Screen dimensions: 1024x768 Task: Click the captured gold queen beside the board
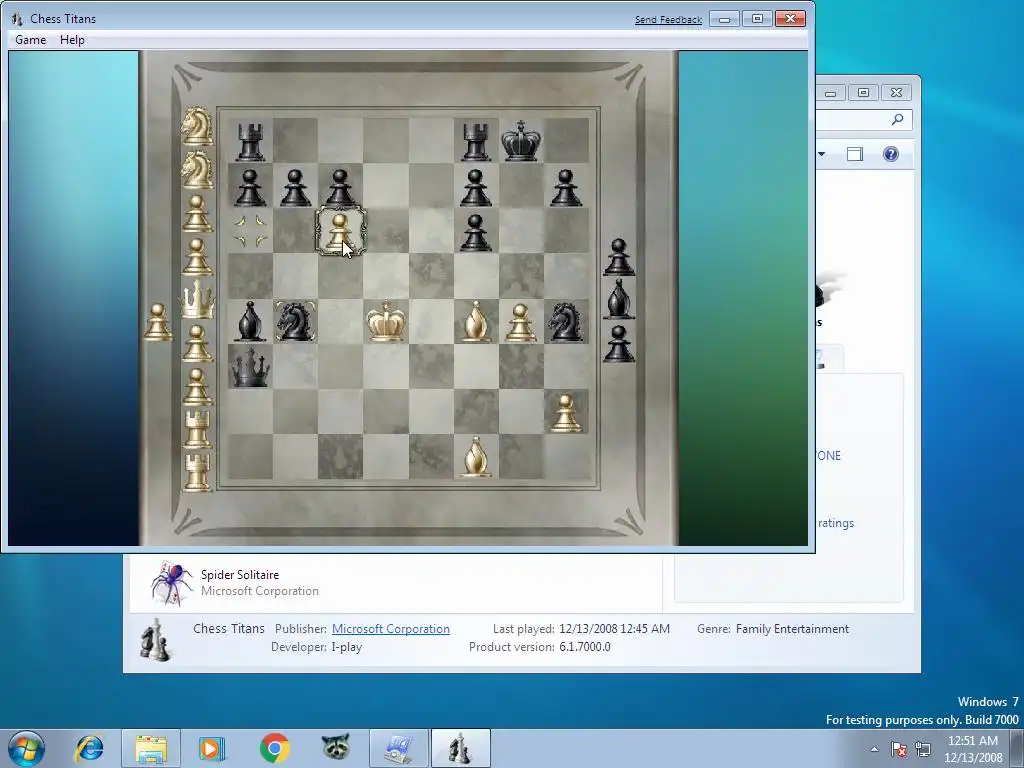197,300
